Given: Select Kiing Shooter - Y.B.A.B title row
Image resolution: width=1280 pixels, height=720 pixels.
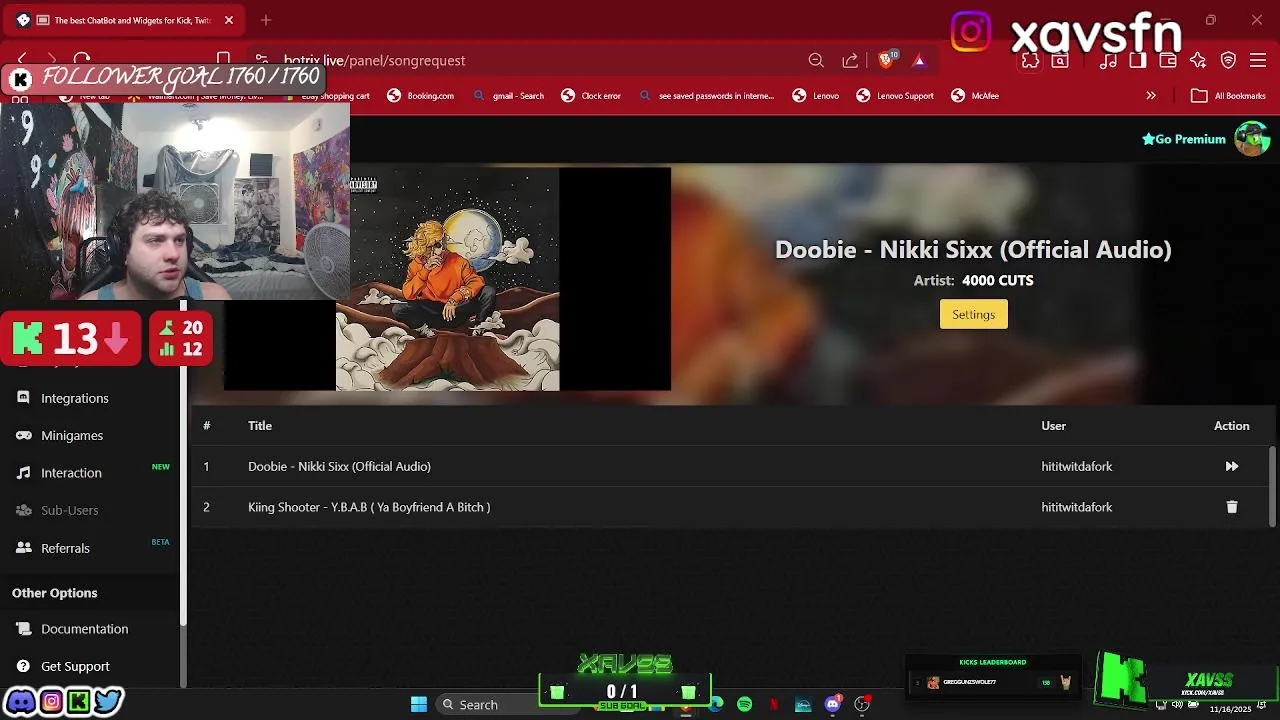Looking at the screenshot, I should point(369,507).
